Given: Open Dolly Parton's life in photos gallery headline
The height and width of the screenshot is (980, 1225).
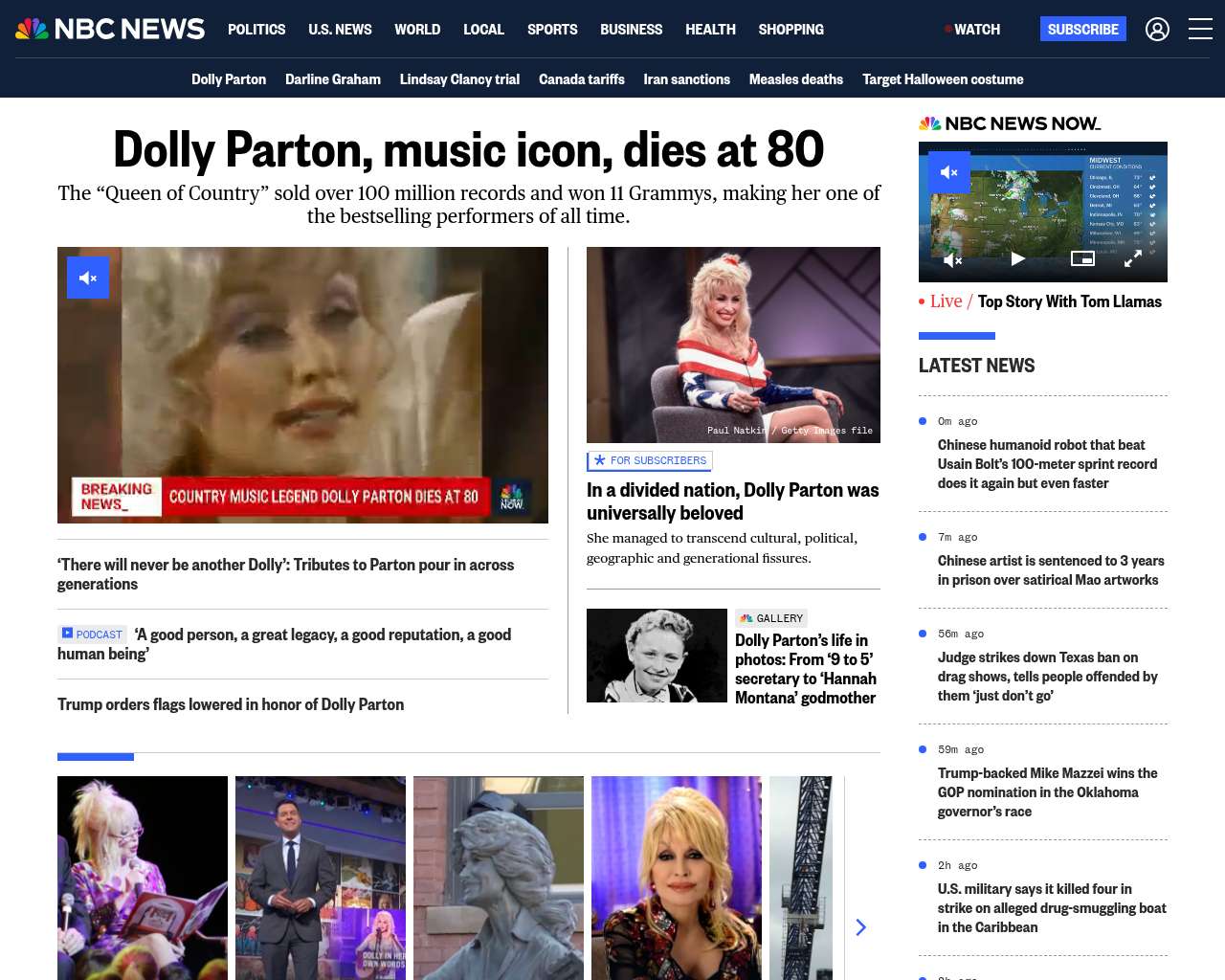Looking at the screenshot, I should pos(806,669).
